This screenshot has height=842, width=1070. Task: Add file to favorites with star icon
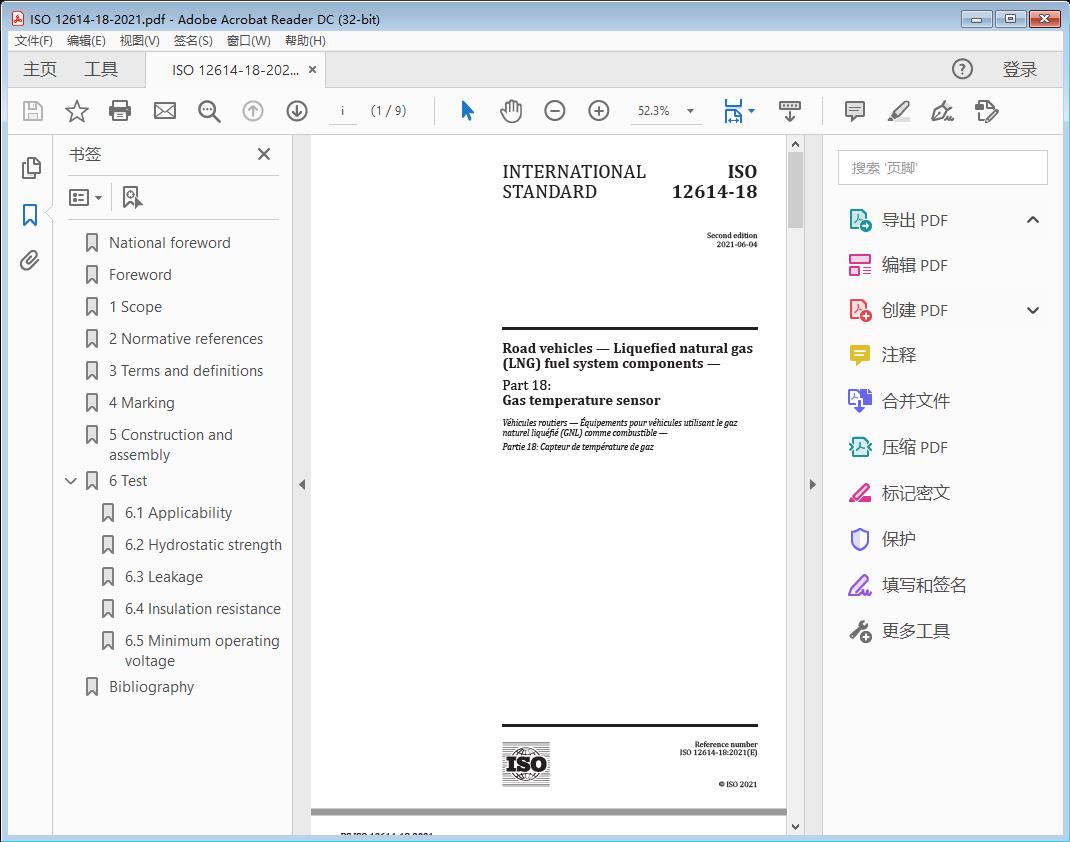(x=77, y=111)
